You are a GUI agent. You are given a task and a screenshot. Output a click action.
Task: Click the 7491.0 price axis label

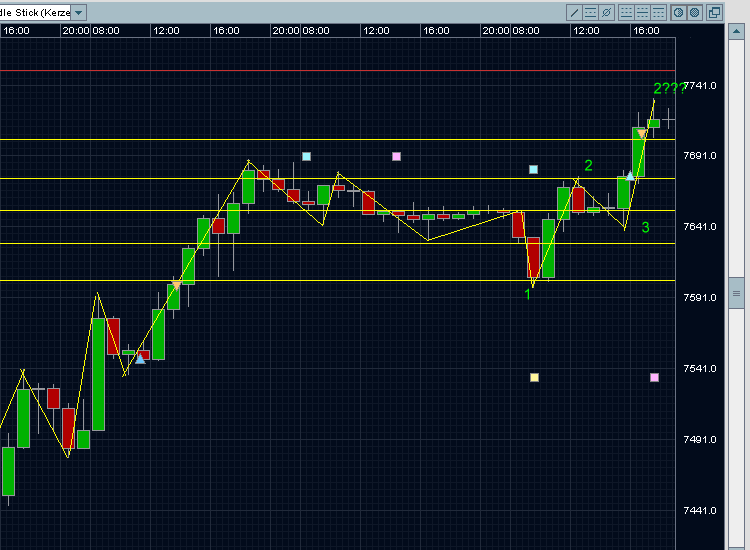pos(700,439)
